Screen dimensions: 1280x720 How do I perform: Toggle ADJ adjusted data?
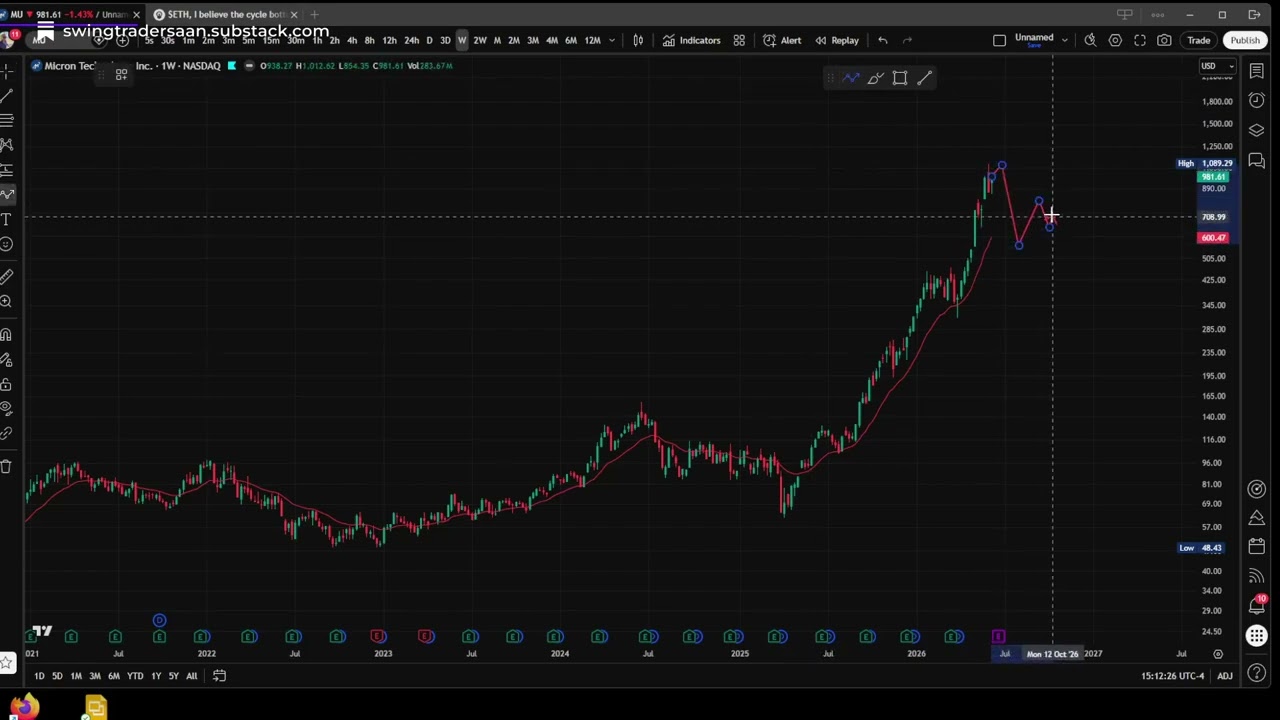pos(1224,676)
